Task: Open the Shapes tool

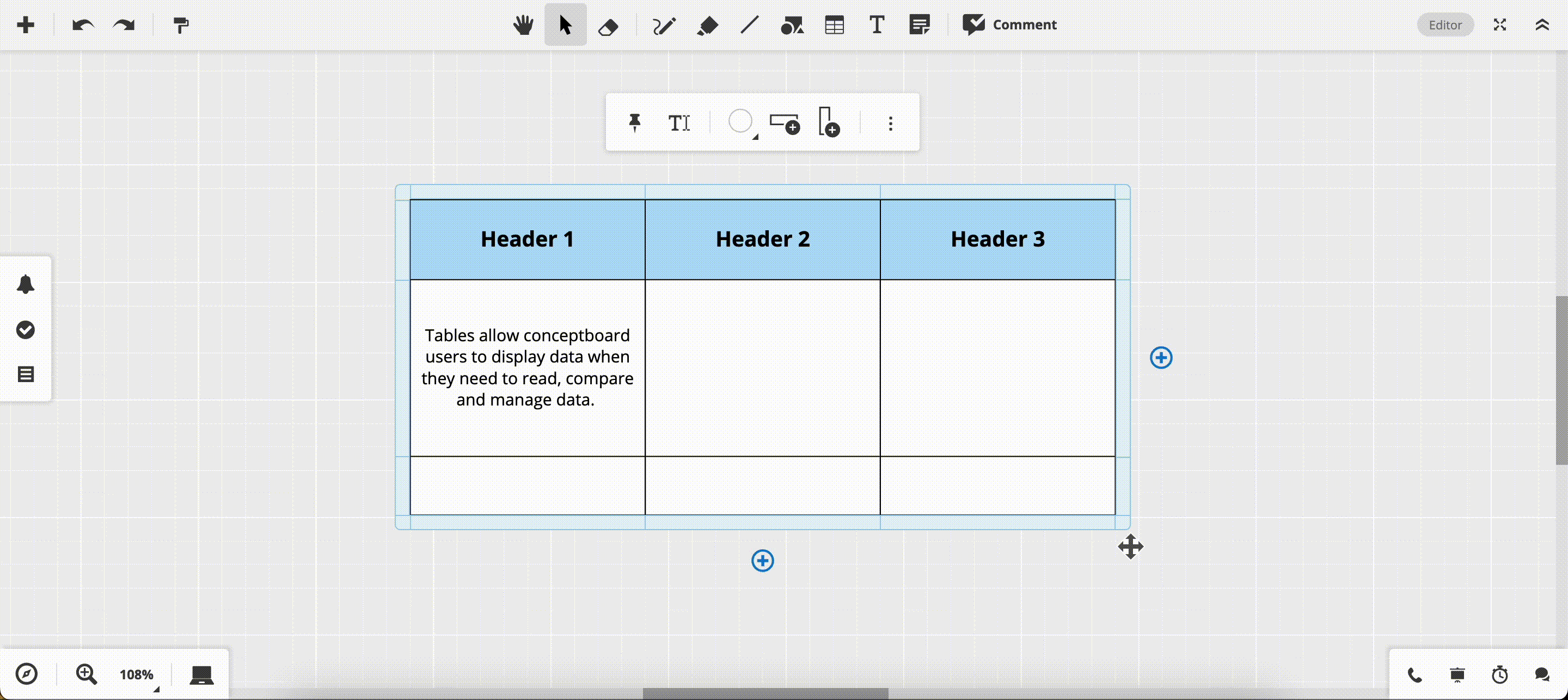Action: (792, 25)
